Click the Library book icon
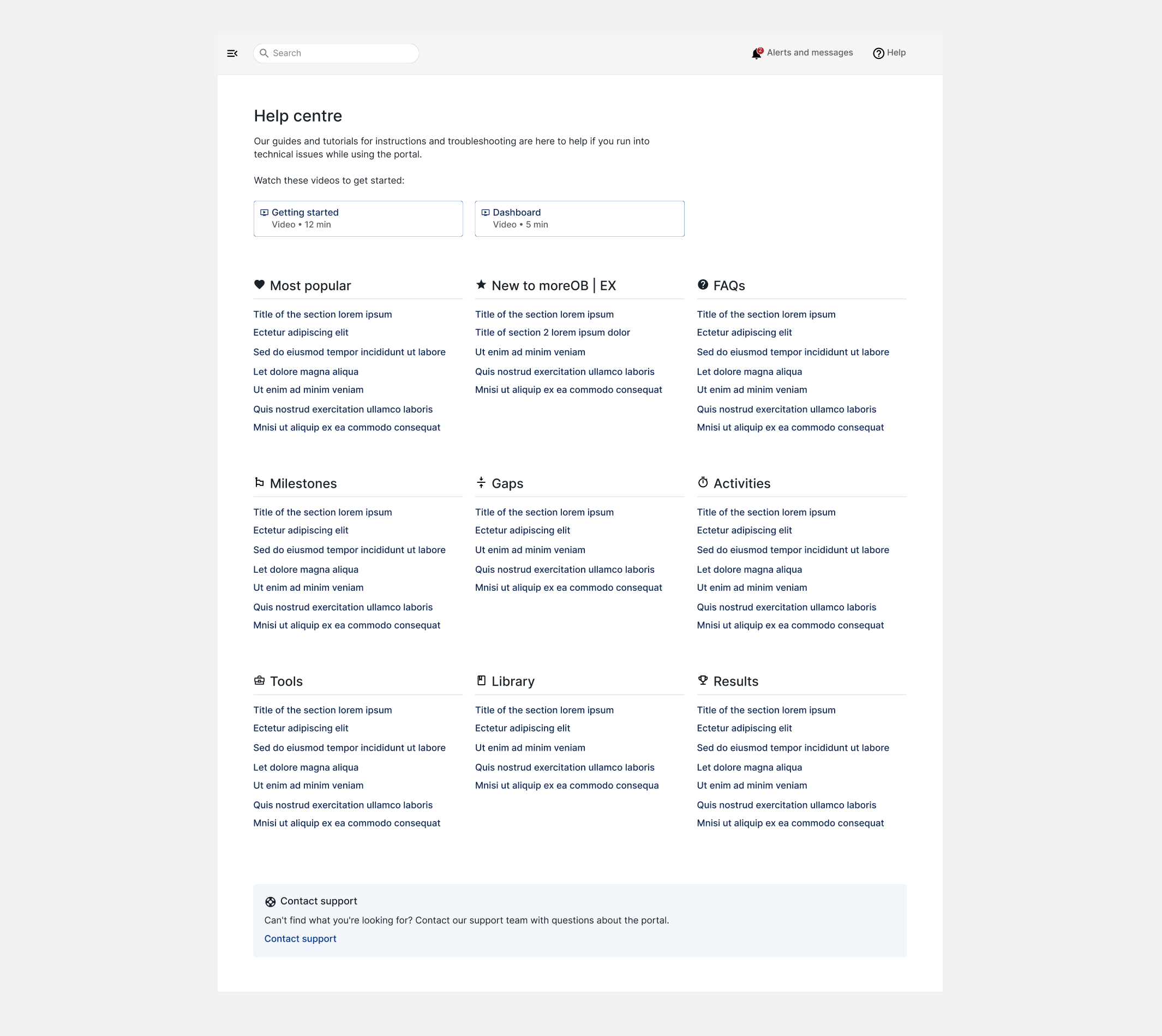 (x=481, y=680)
